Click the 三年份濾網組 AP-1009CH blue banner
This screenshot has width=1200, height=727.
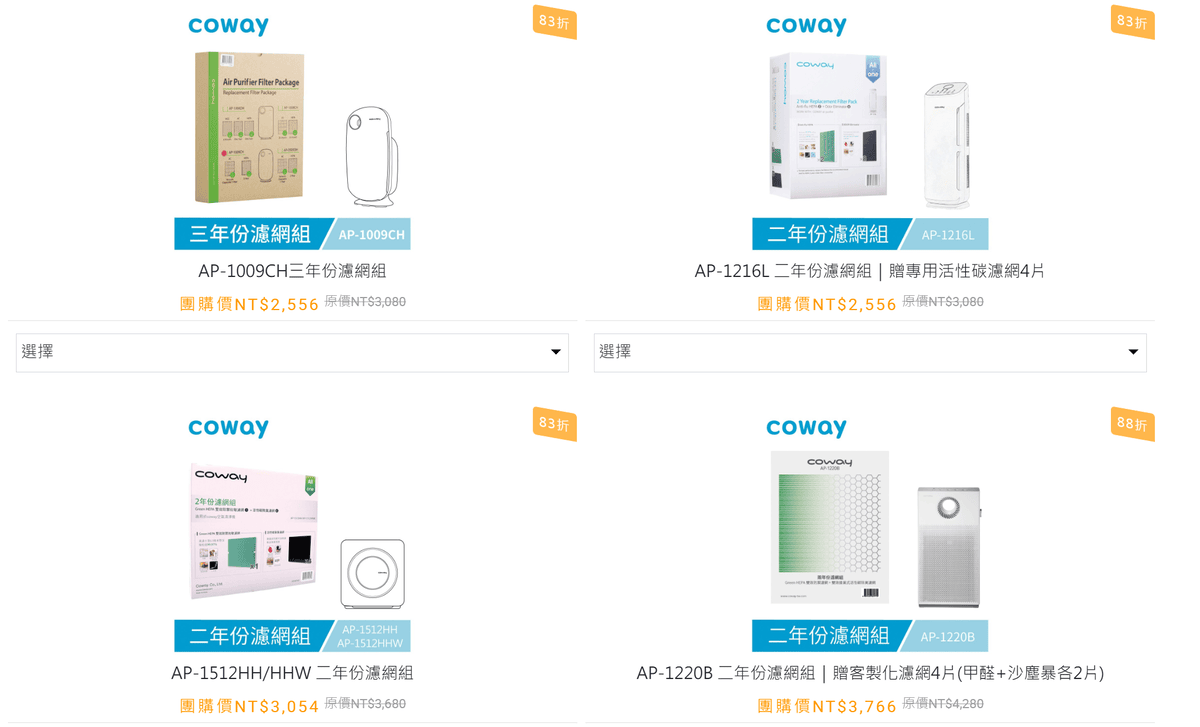pos(292,234)
